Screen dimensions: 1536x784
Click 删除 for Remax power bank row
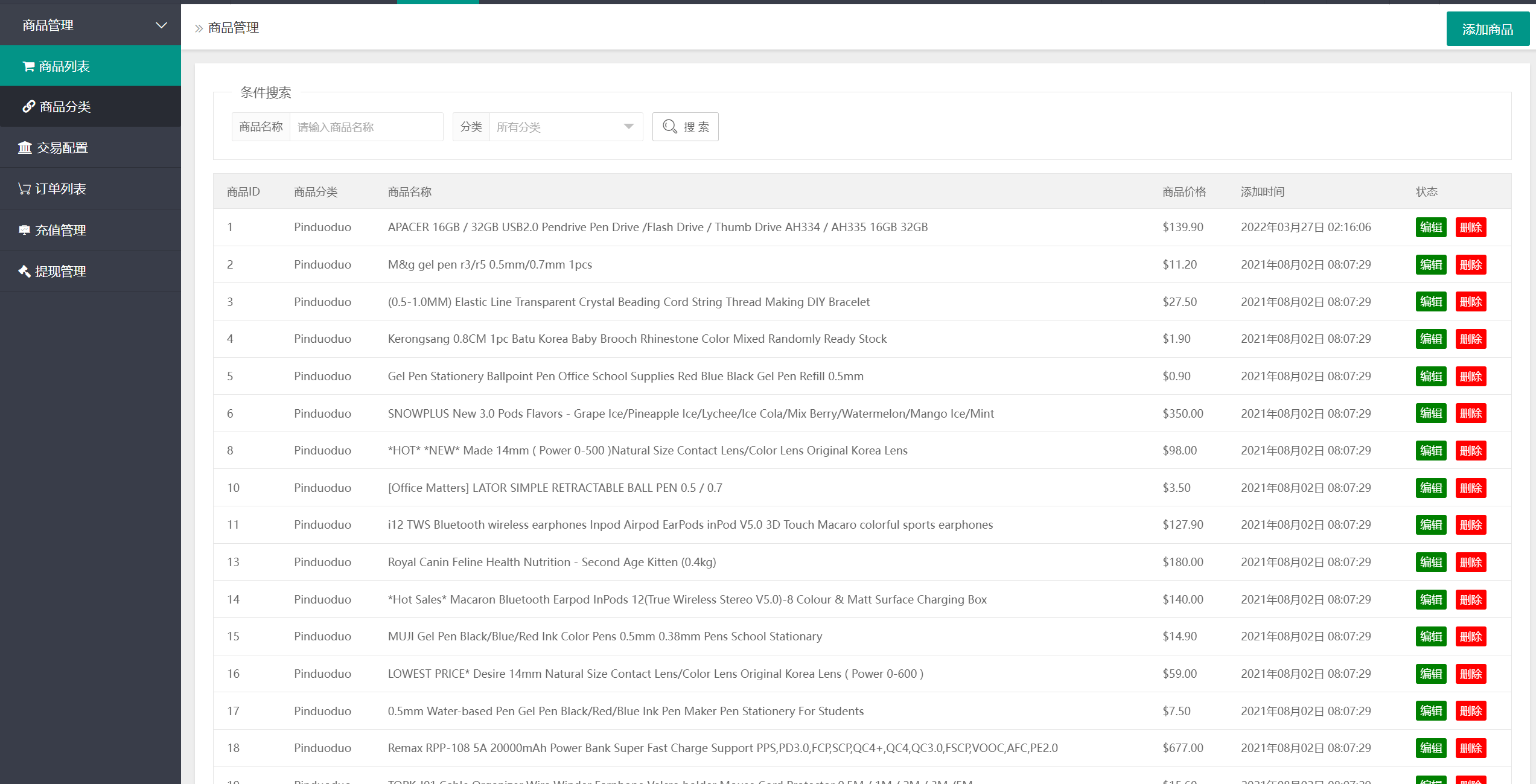1470,748
